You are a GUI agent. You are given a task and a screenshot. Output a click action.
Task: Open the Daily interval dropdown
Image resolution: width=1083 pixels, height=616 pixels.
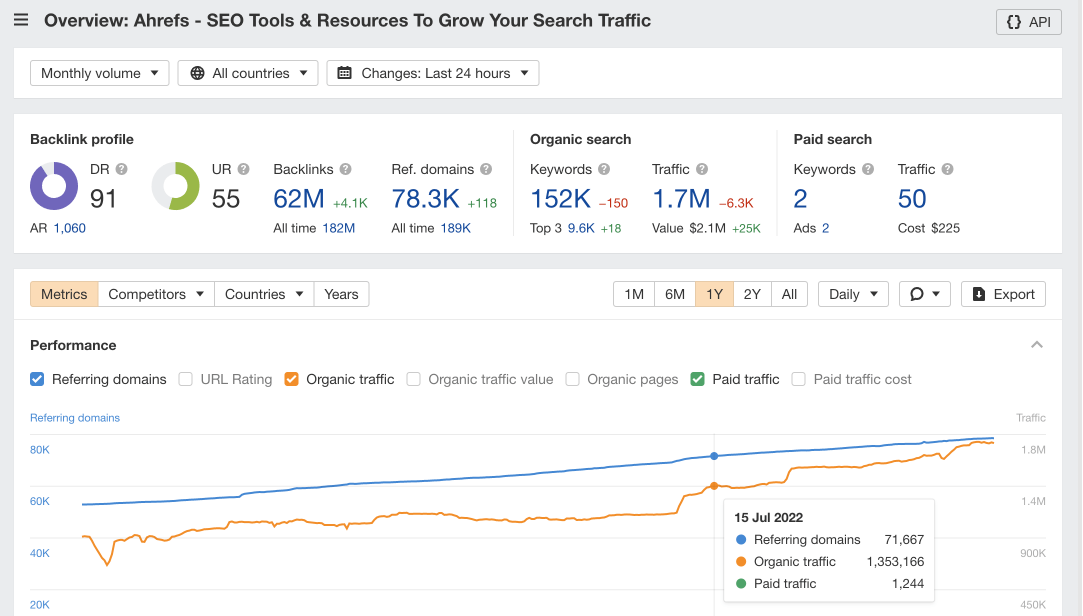pyautogui.click(x=853, y=294)
